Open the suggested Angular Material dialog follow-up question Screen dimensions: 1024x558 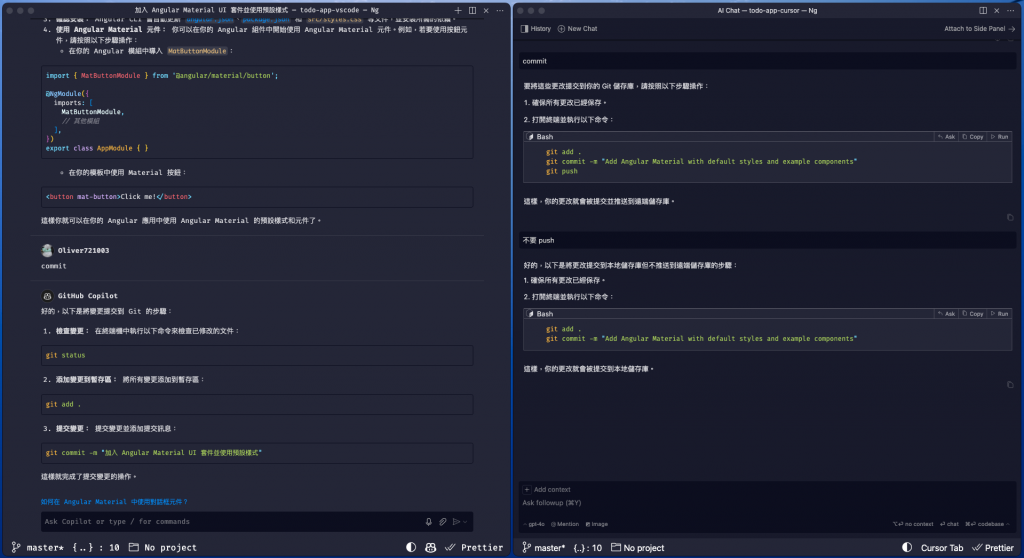114,502
